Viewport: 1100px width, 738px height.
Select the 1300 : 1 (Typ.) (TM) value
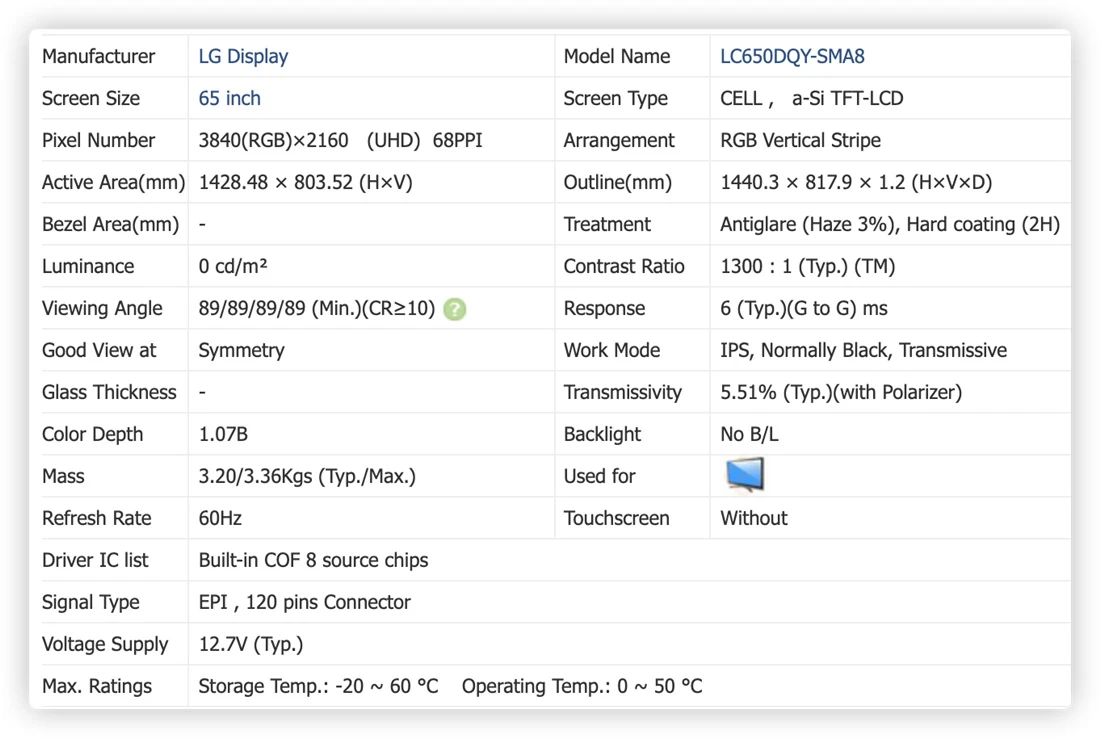click(807, 267)
